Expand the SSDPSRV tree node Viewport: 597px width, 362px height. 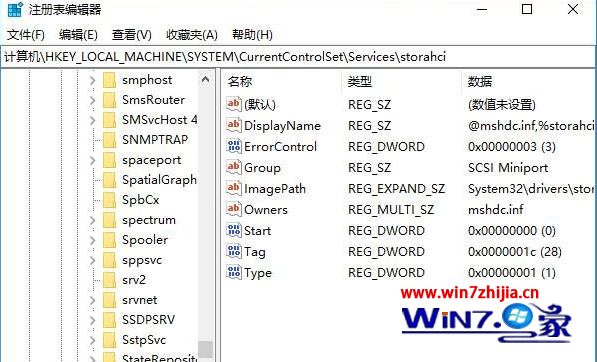93,320
